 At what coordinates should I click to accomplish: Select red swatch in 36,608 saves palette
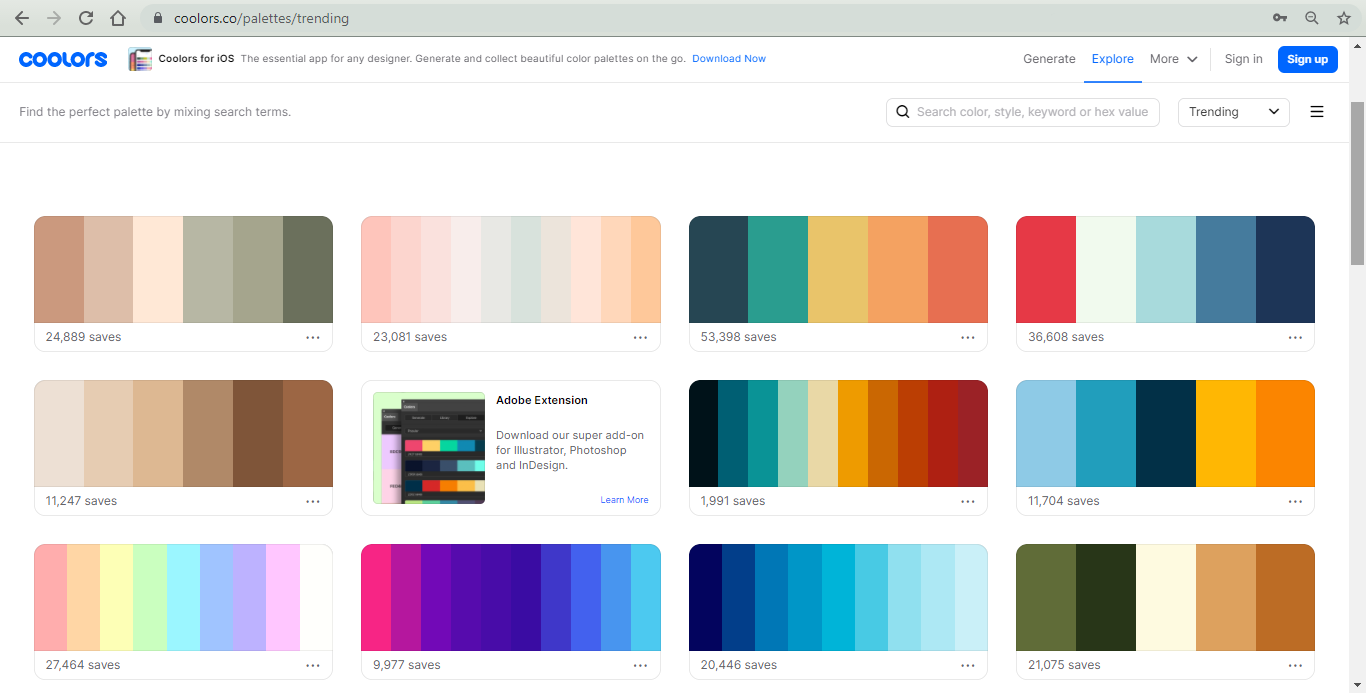1046,269
